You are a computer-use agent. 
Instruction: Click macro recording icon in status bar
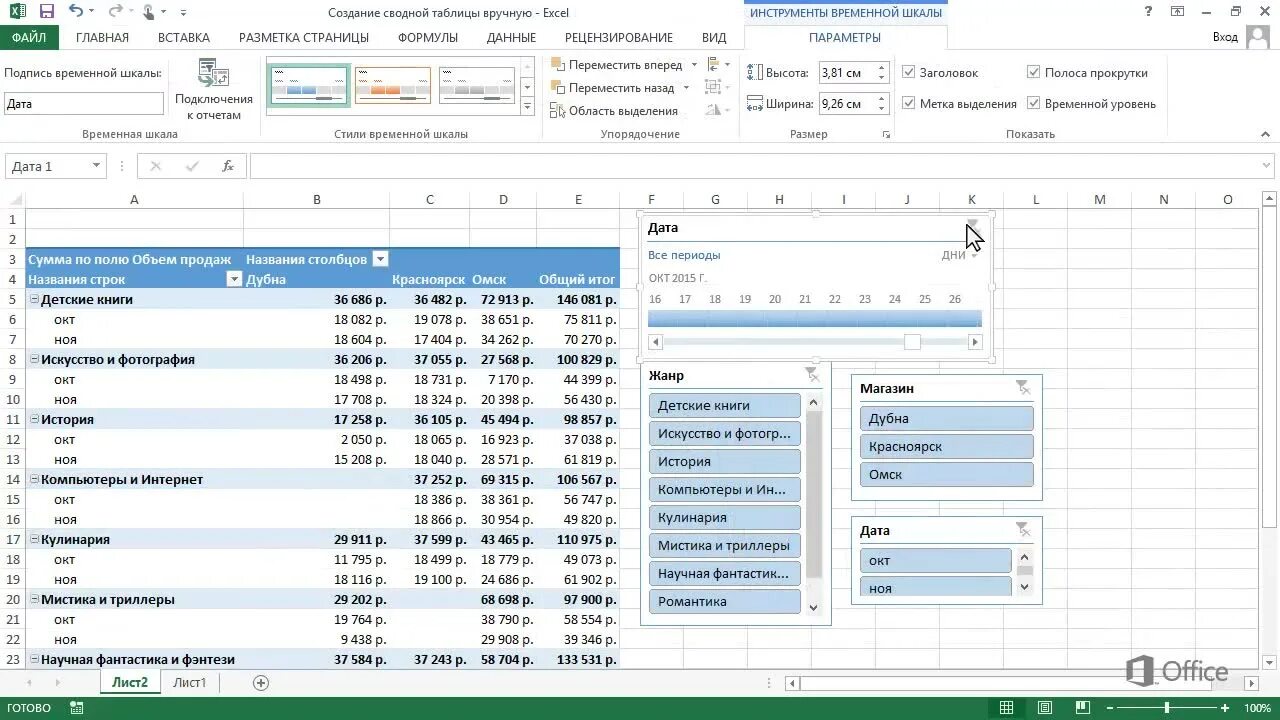pyautogui.click(x=77, y=708)
